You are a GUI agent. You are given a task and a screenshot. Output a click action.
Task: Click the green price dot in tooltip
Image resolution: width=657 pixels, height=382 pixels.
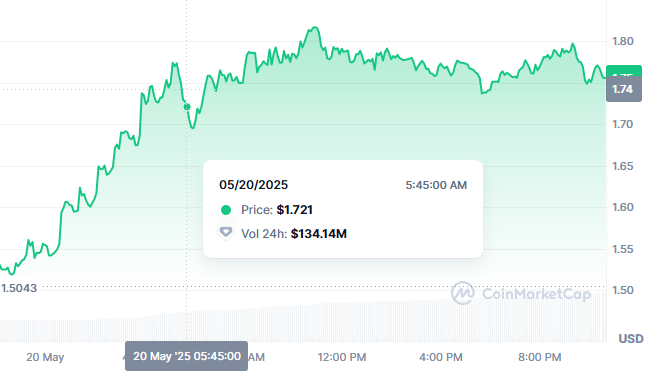(x=226, y=210)
